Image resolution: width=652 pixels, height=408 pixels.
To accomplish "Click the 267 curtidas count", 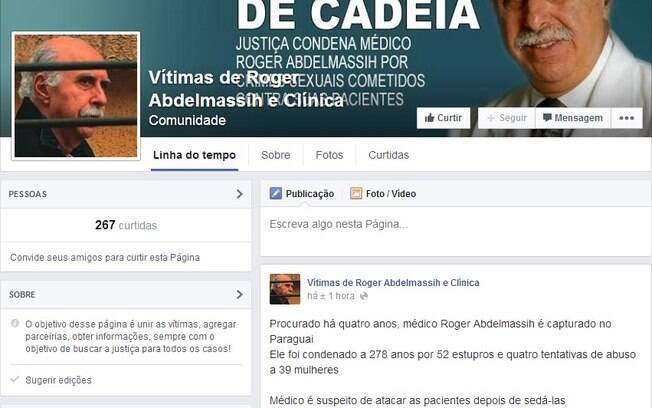I will tap(126, 225).
